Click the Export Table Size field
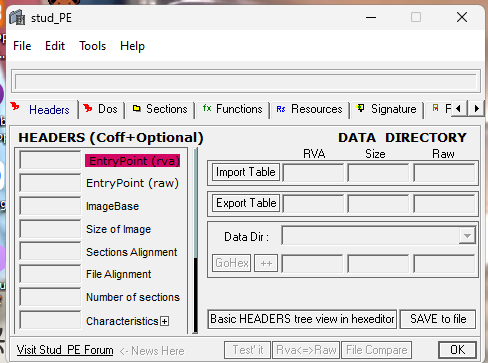Screen dimensions: 488x363 (x=378, y=204)
